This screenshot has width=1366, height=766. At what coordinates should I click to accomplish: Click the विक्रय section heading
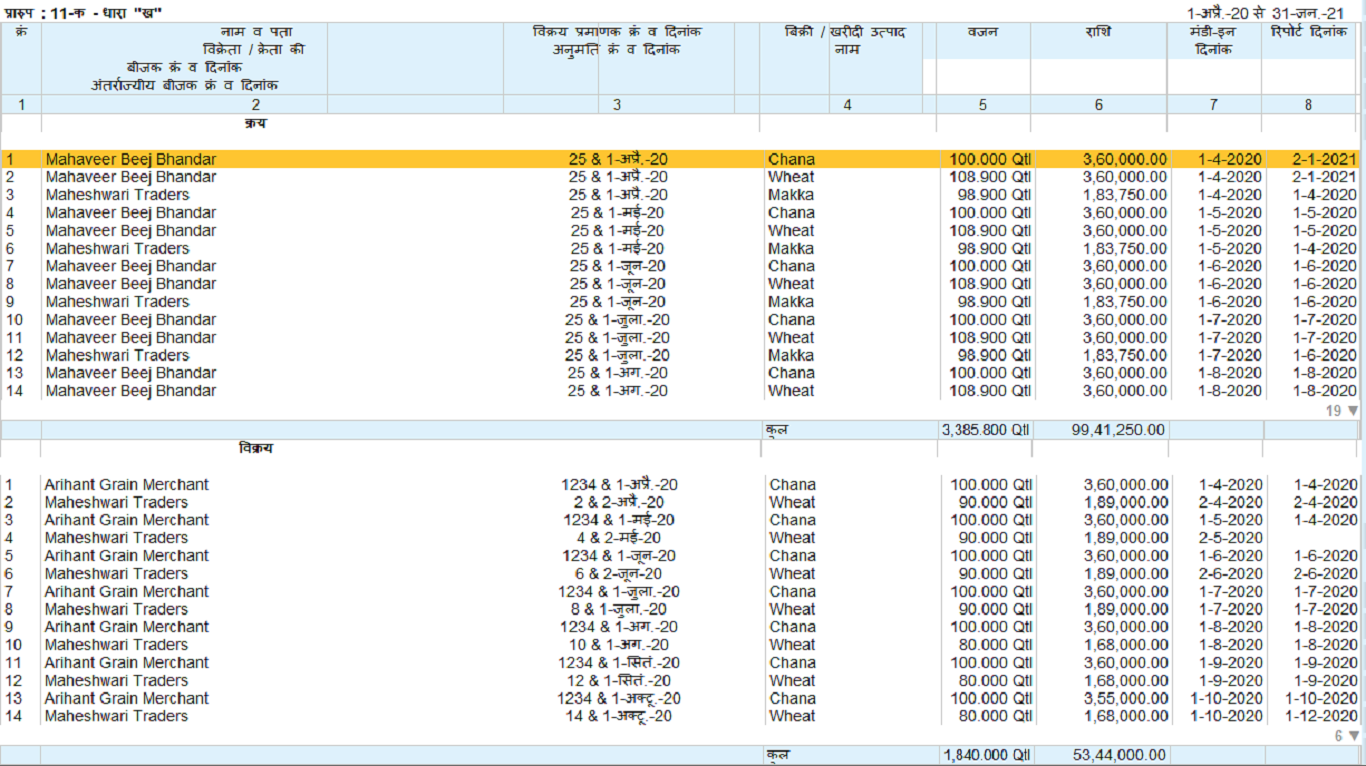click(x=255, y=449)
